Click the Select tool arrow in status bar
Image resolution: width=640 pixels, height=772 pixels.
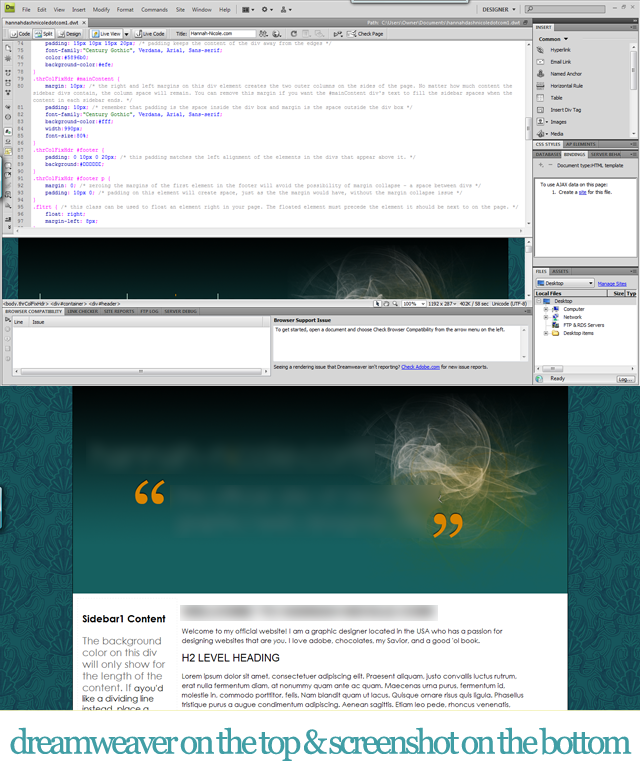point(377,304)
